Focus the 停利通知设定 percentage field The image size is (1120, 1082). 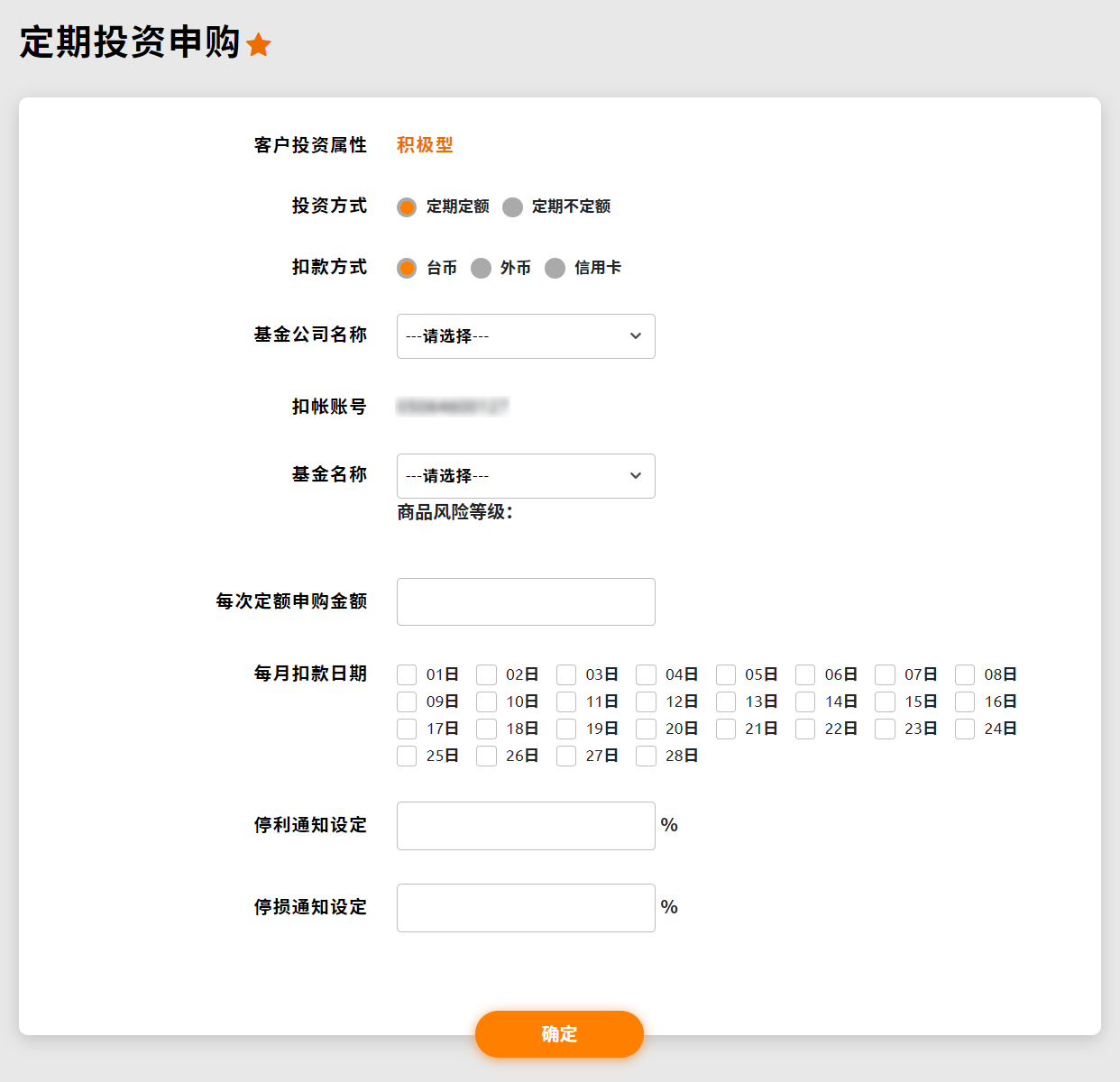[x=526, y=826]
